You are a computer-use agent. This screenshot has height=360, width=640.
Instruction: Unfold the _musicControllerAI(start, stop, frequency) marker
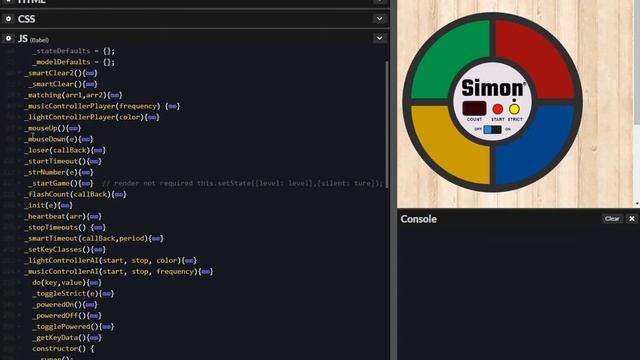tap(205, 271)
